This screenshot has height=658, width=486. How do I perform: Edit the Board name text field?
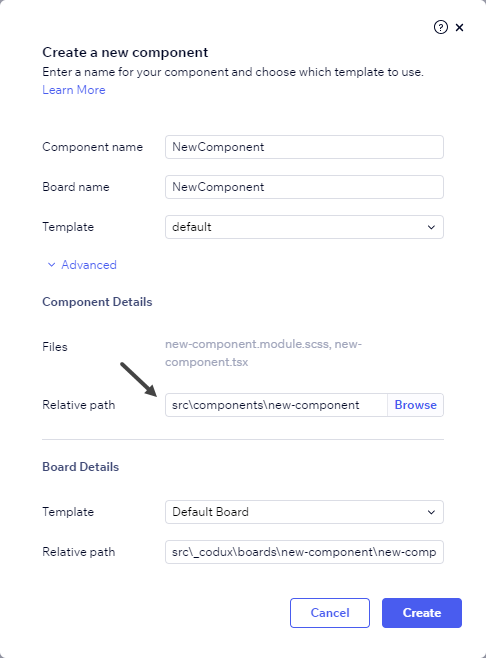[x=304, y=187]
